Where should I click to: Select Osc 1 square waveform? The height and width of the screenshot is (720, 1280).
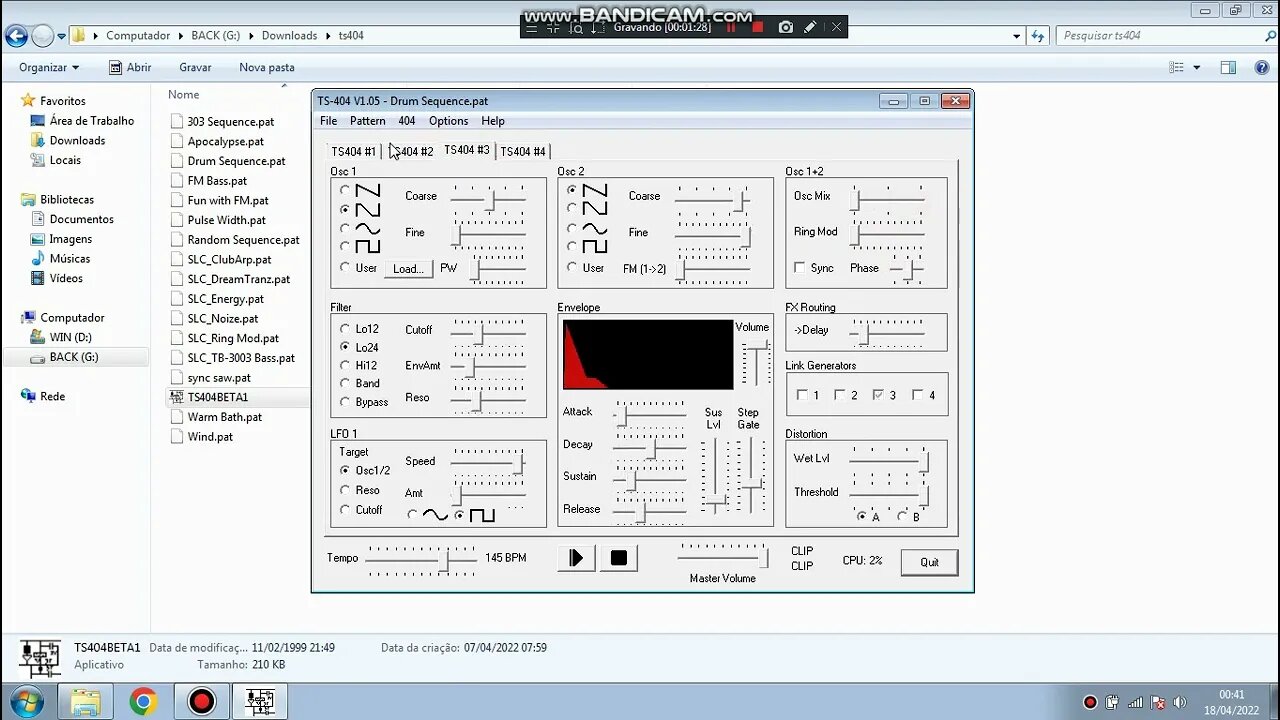point(345,247)
